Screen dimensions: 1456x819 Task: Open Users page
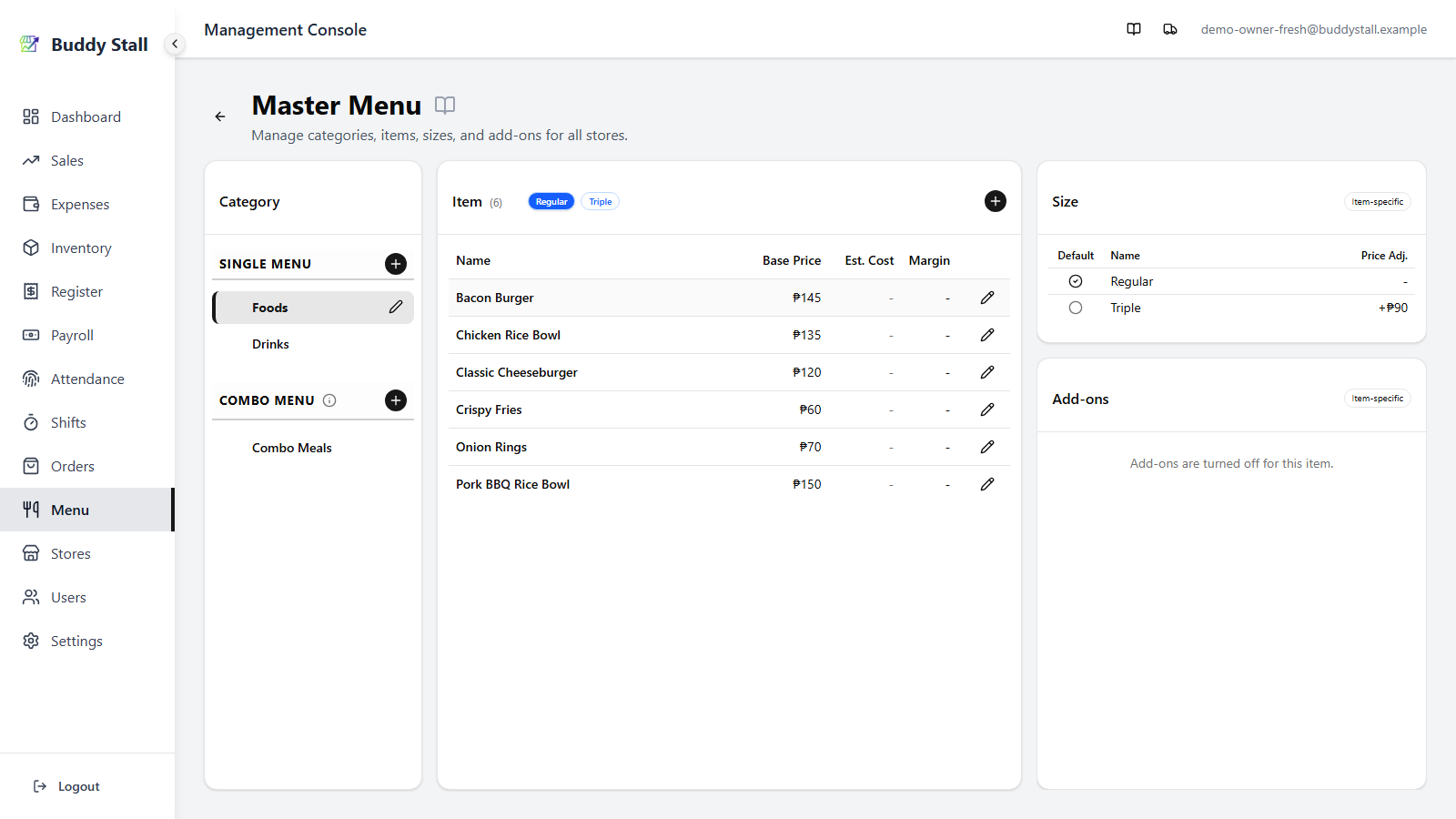point(86,597)
